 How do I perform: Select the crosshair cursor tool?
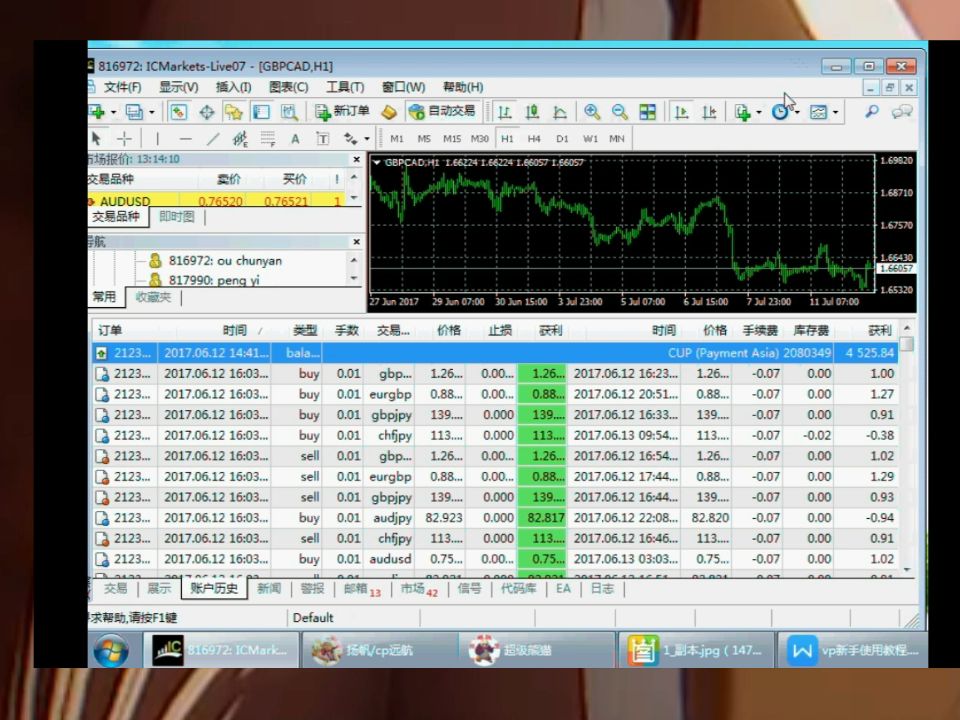(x=124, y=139)
